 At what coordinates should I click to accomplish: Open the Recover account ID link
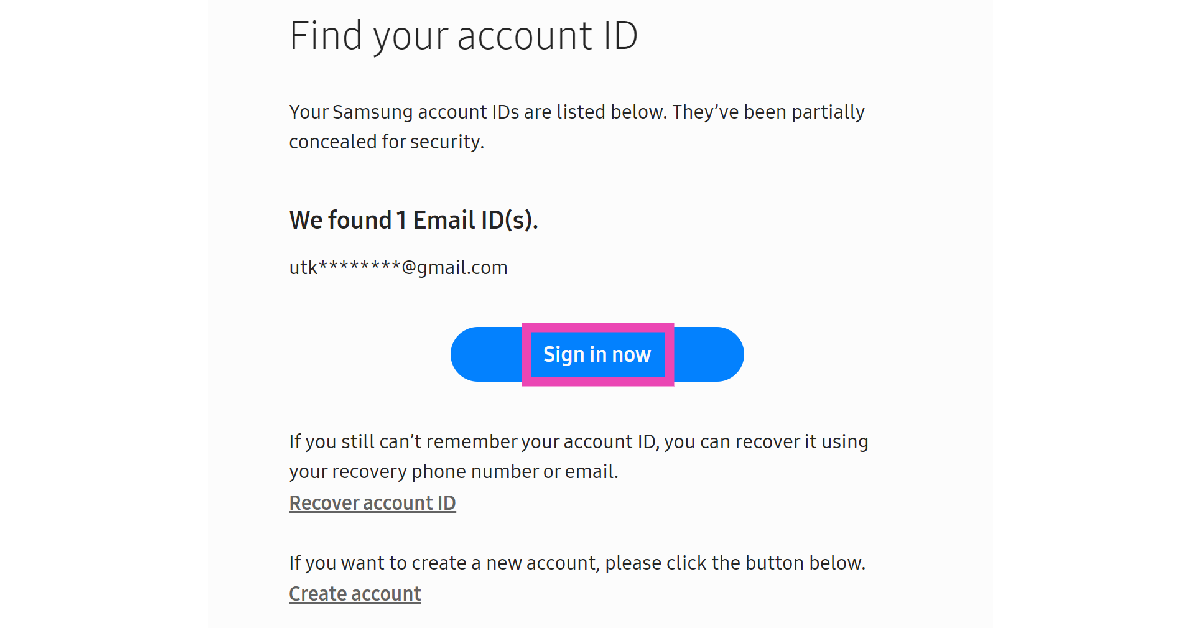click(x=372, y=503)
